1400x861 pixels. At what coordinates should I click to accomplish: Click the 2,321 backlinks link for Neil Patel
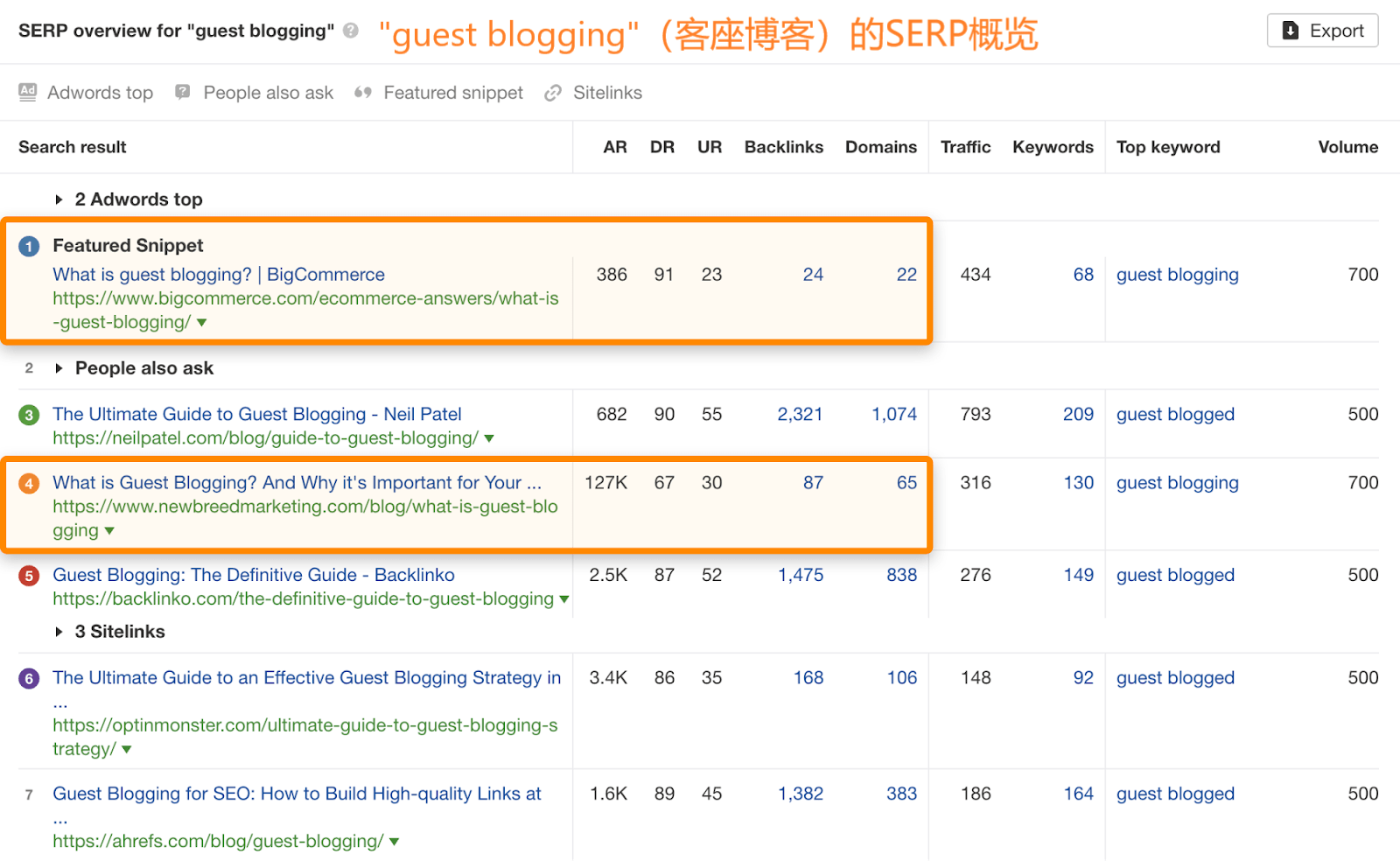click(x=799, y=414)
